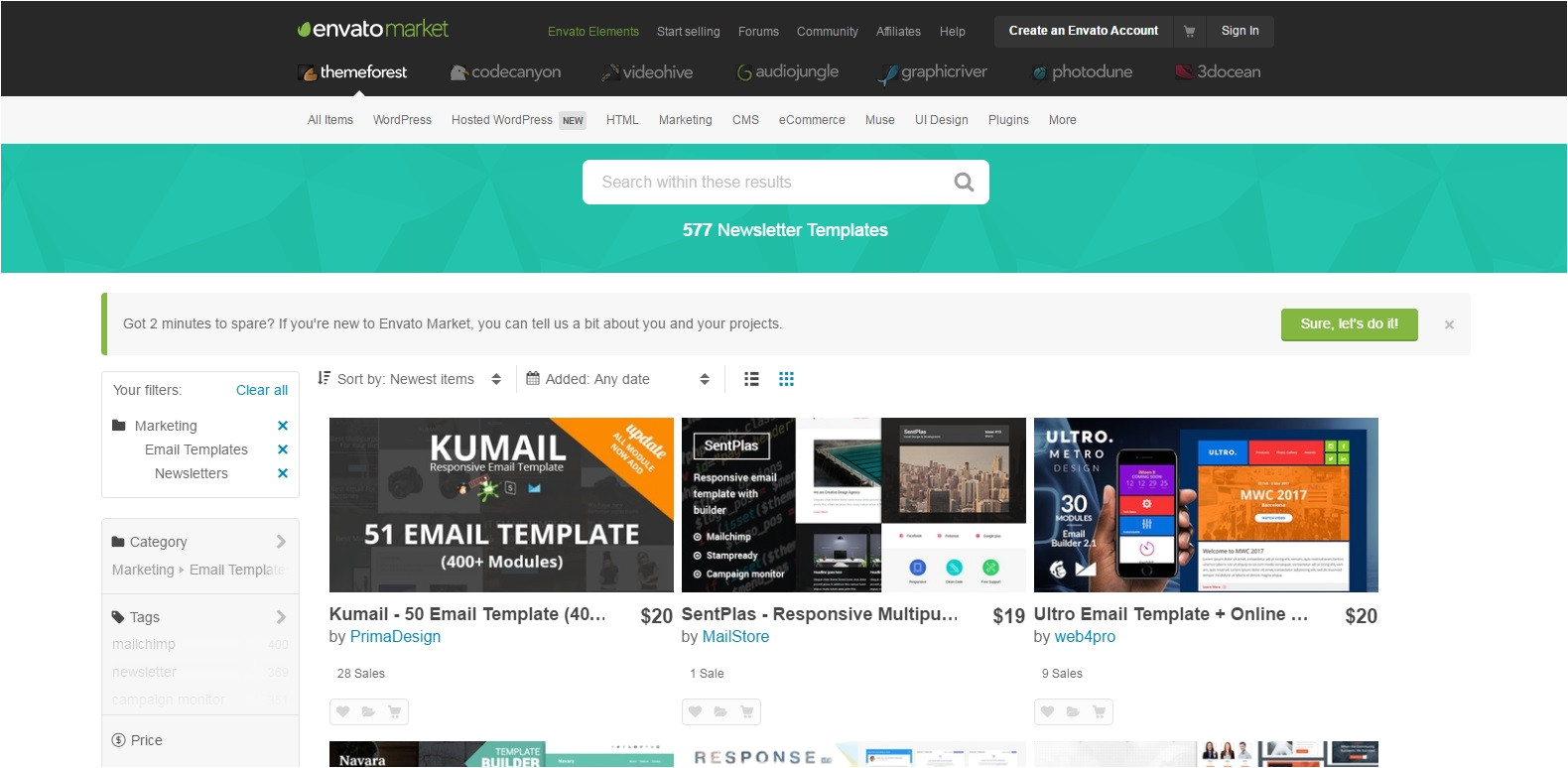Dismiss the survey banner with X
Viewport: 1568px width, 768px height.
coord(1449,324)
